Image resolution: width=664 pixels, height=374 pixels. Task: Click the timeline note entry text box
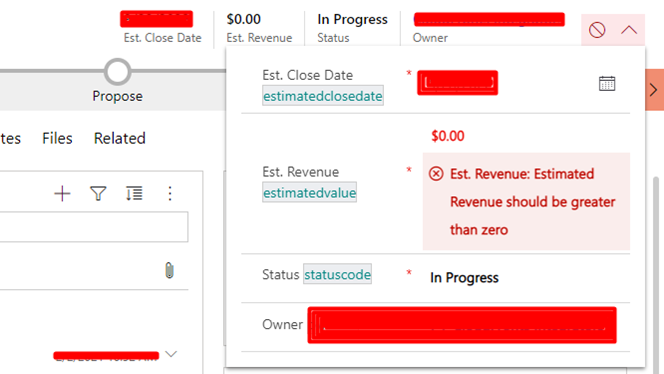pyautogui.click(x=94, y=227)
